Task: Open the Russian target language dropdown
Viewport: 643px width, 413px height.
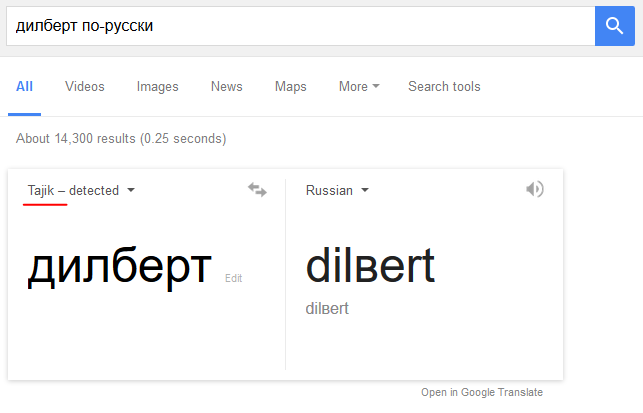Action: pos(337,190)
